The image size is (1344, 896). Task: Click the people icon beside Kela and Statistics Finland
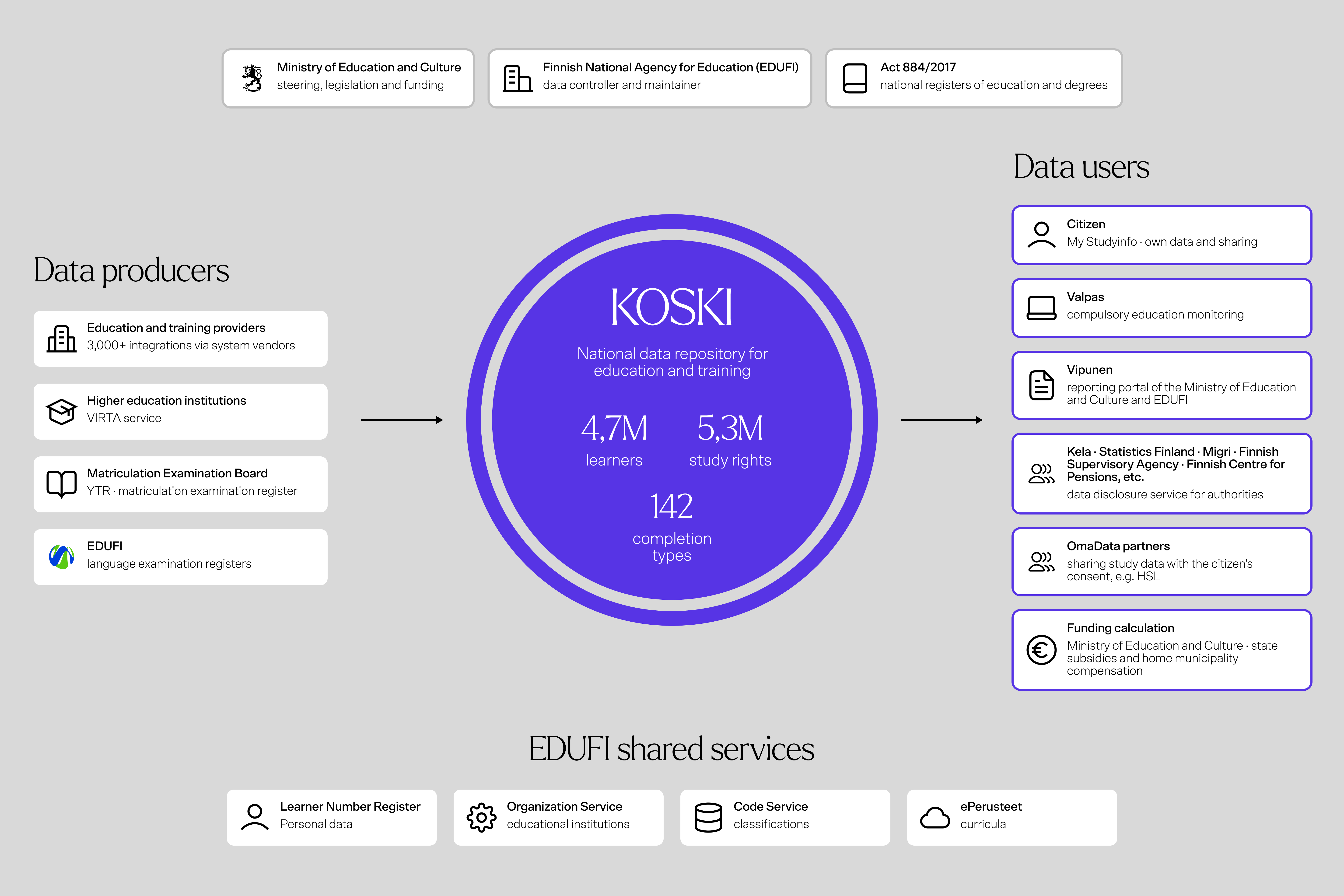pos(1041,473)
